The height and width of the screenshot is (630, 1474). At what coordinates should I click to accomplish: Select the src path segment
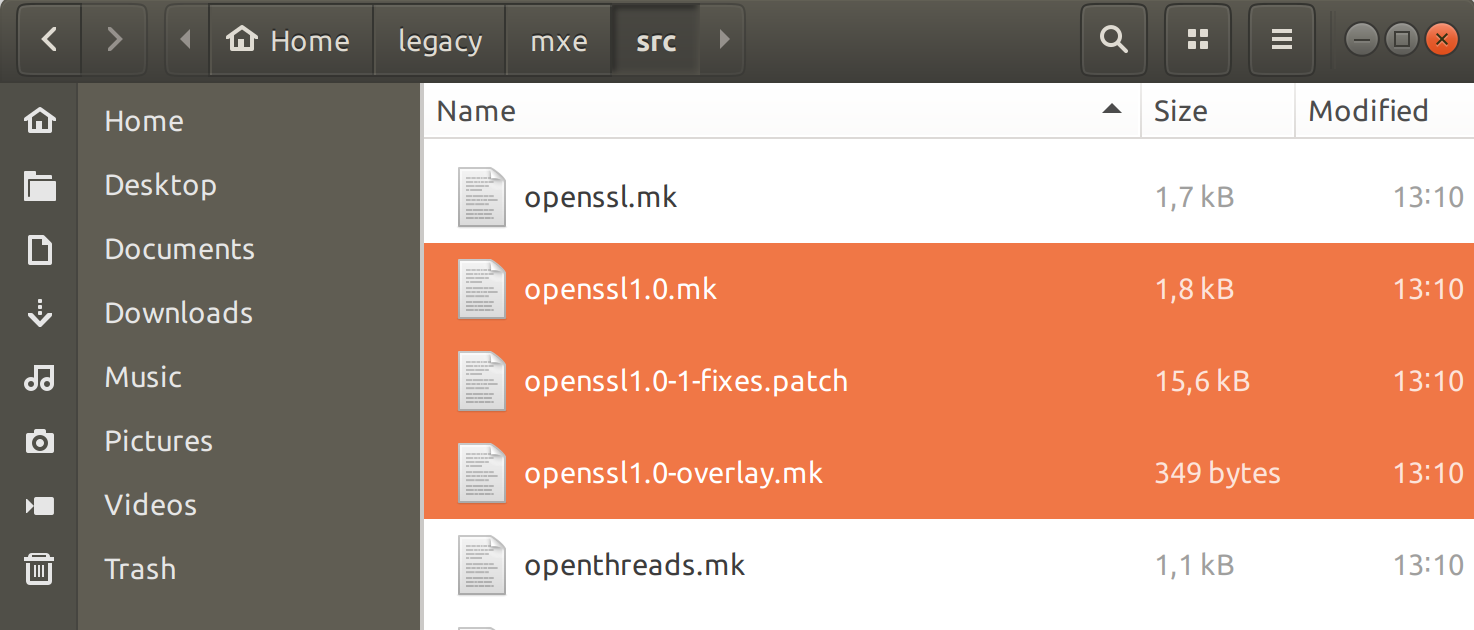pyautogui.click(x=656, y=40)
